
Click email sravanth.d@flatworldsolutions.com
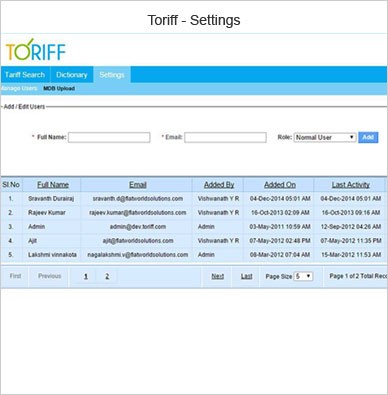pos(138,199)
